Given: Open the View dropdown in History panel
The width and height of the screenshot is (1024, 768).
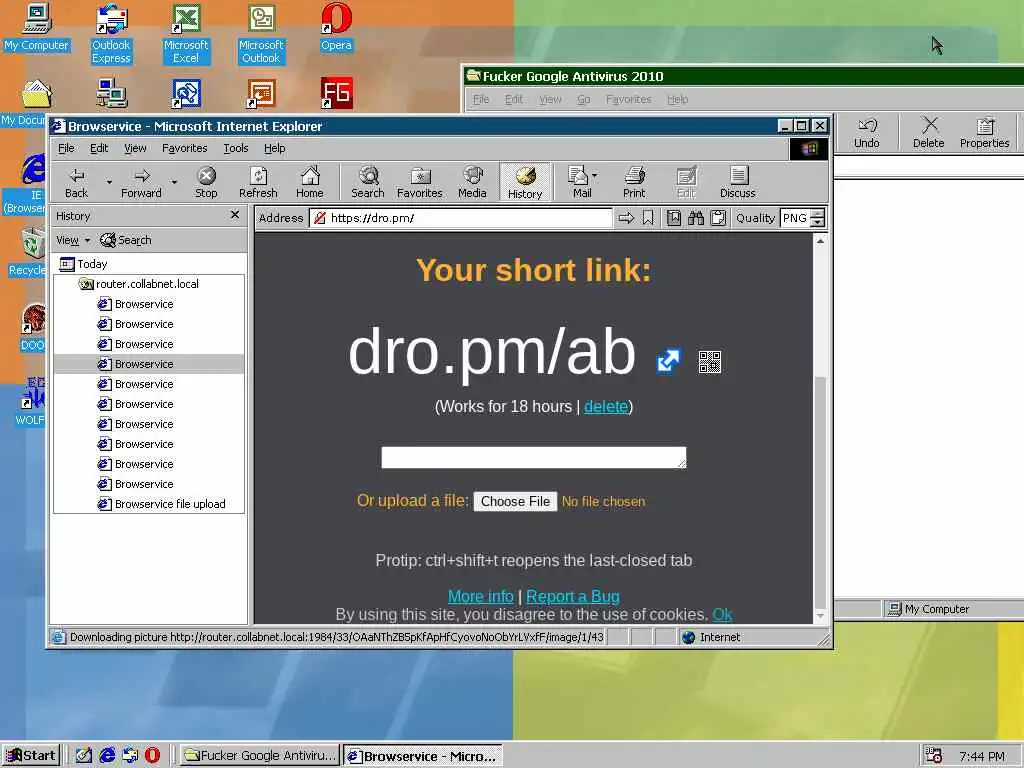Looking at the screenshot, I should tap(73, 240).
